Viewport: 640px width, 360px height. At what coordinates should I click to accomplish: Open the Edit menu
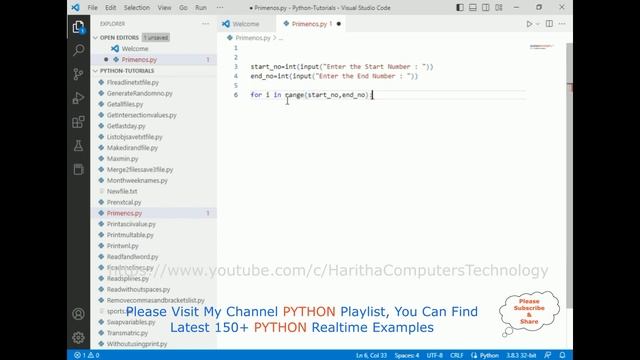click(111, 8)
